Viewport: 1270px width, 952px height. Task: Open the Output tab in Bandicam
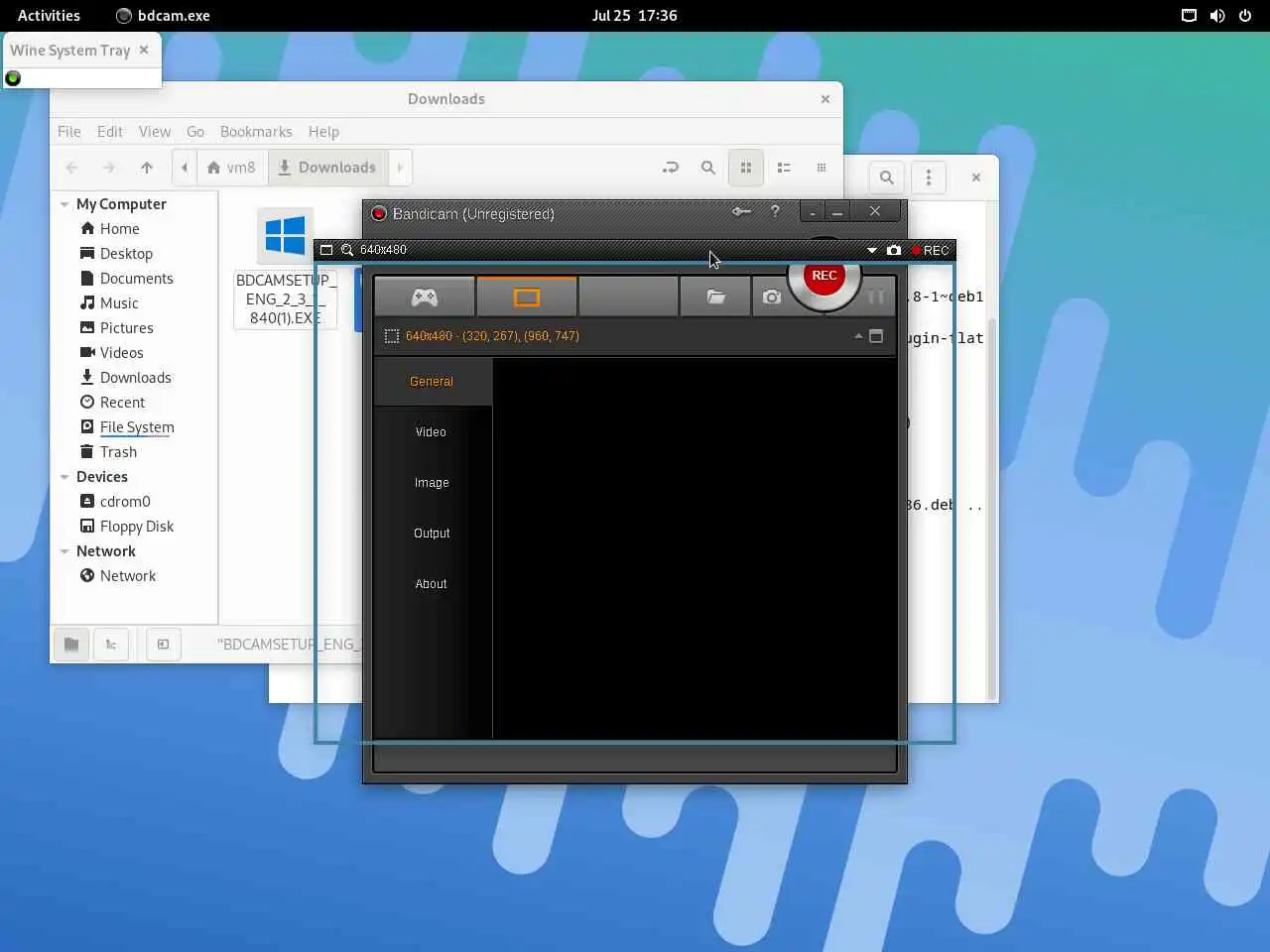[432, 534]
